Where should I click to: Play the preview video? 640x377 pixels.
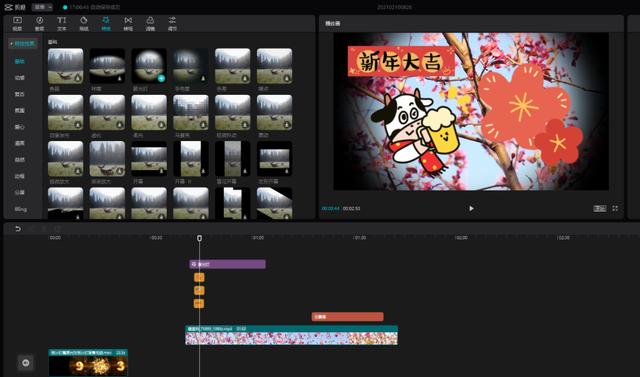(x=471, y=208)
